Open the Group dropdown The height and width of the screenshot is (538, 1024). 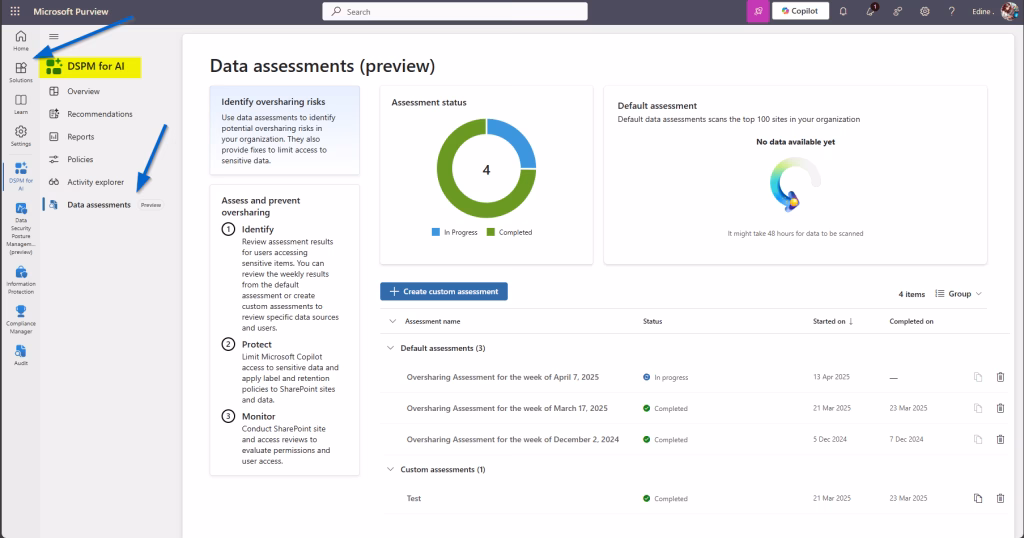click(959, 294)
